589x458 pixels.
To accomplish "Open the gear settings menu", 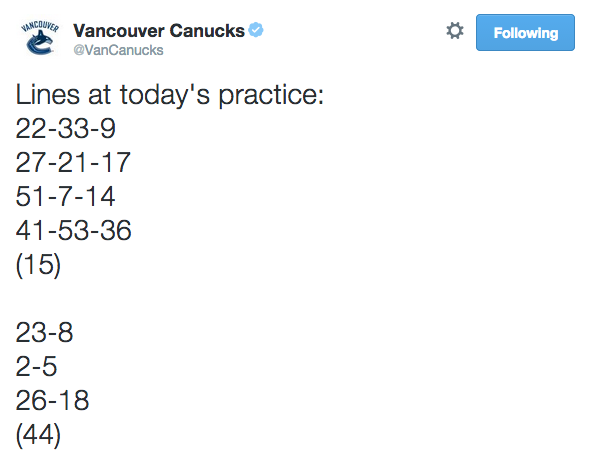I will coord(455,31).
